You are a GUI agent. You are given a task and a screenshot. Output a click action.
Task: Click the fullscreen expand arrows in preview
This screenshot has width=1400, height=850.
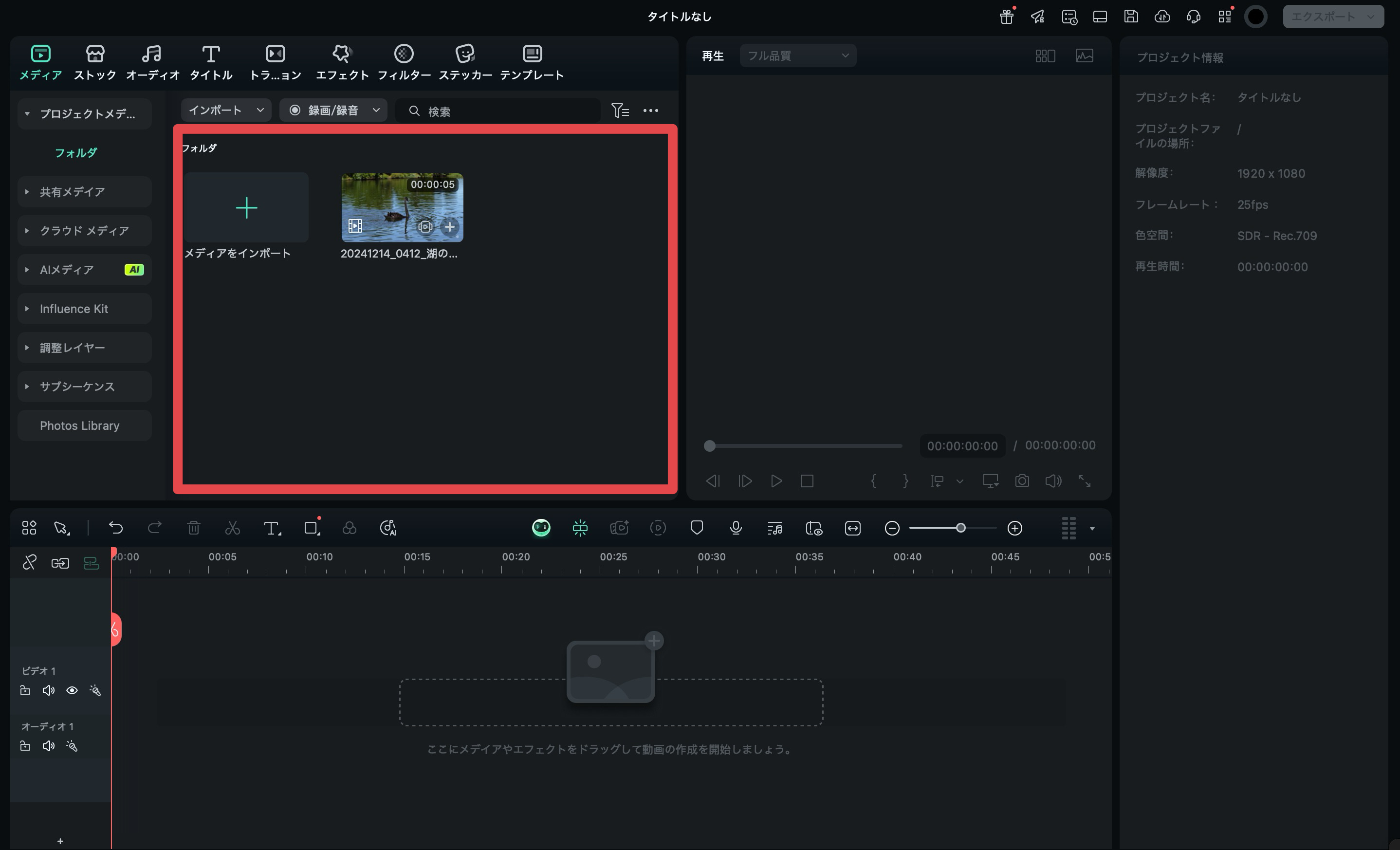[x=1084, y=481]
